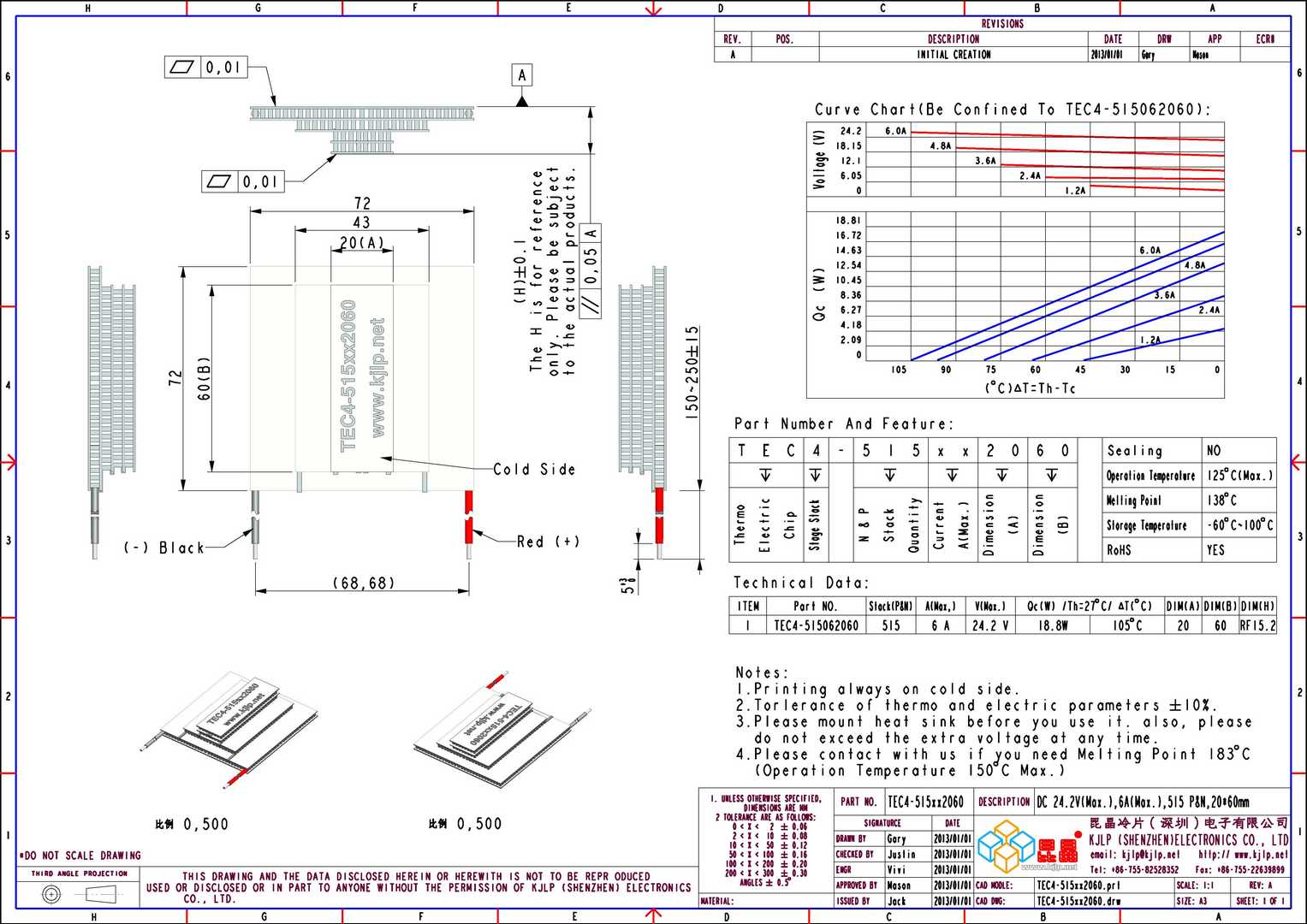Click the SHEET: 1 OF 1 field

click(1260, 901)
